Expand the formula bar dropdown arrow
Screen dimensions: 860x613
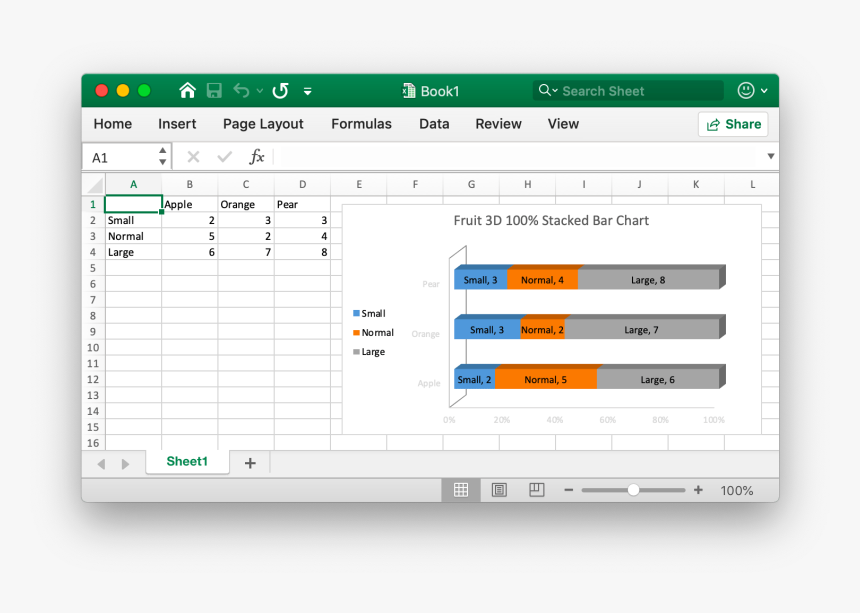770,156
